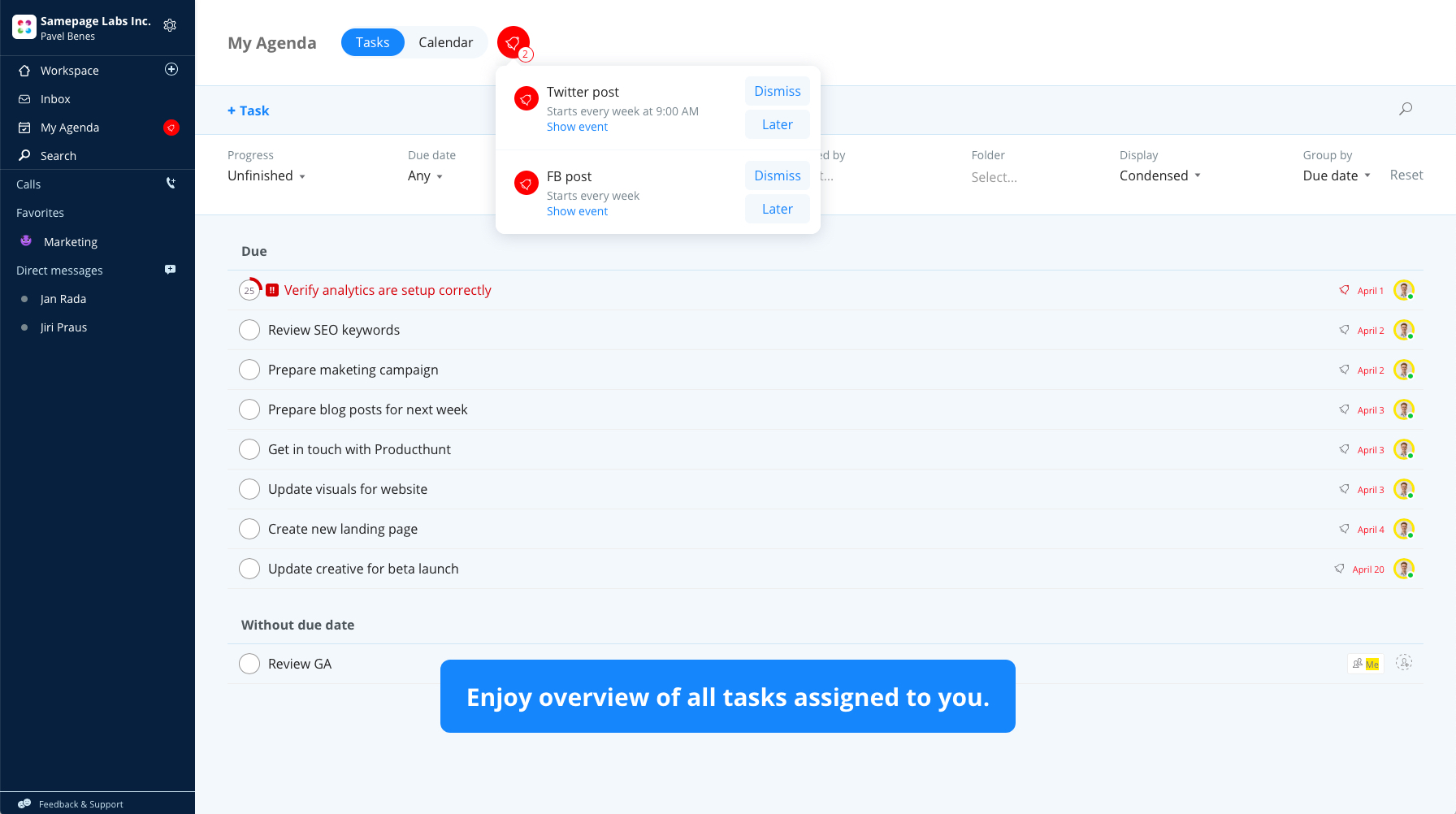Reset the task filters
Image resolution: width=1456 pixels, height=814 pixels.
point(1406,175)
